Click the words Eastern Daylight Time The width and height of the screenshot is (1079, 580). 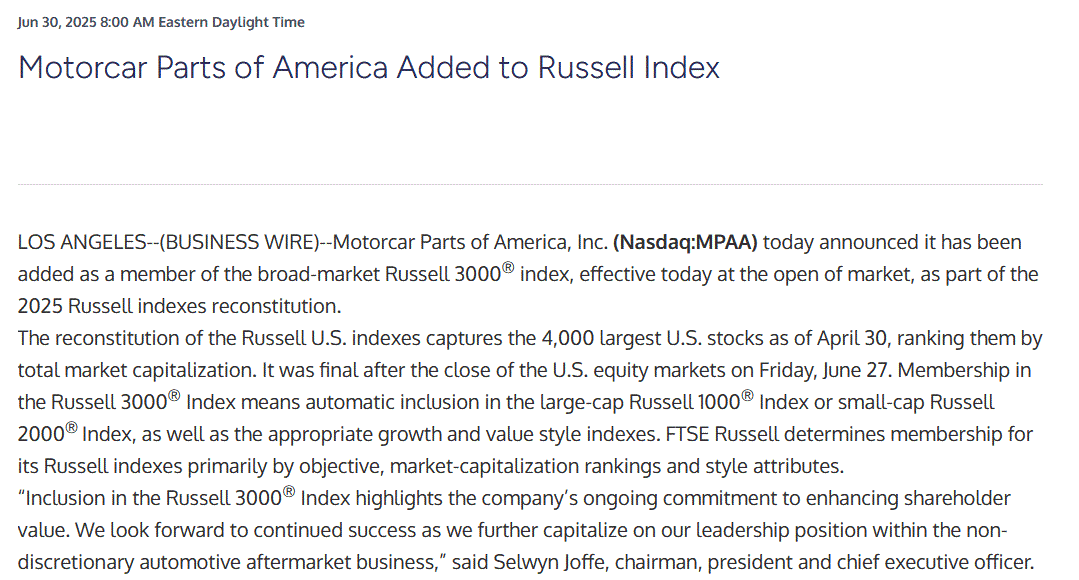tap(231, 22)
